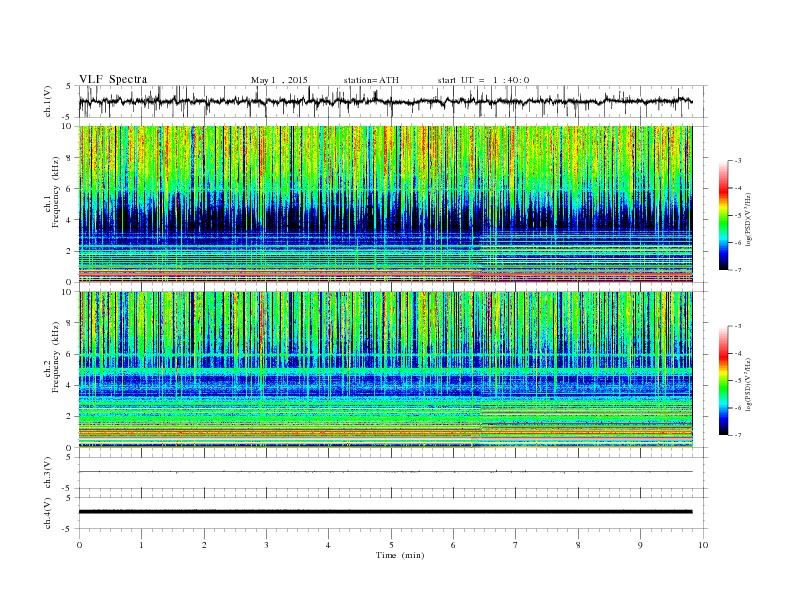This screenshot has height=612, width=792.
Task: Click the "10" tick label on the time axis
Action: tap(703, 545)
